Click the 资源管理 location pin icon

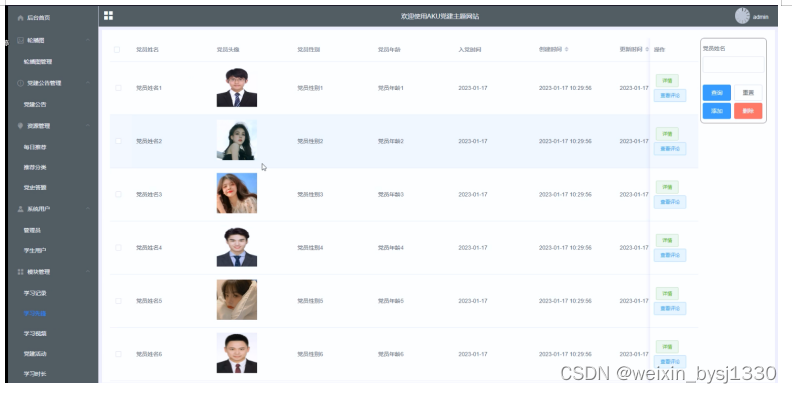pyautogui.click(x=20, y=126)
